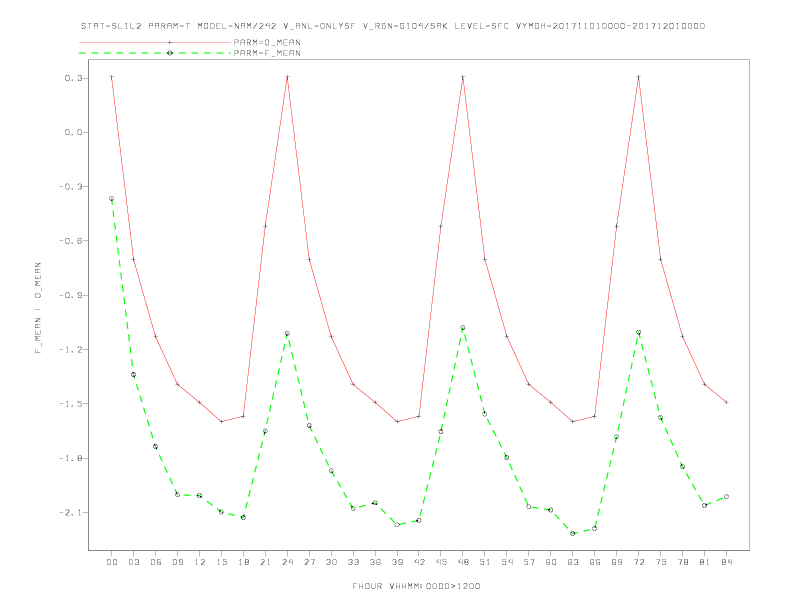This screenshot has height=612, width=792.
Task: Click the lowest green F_MEAN point at hour 63
Action: click(573, 533)
